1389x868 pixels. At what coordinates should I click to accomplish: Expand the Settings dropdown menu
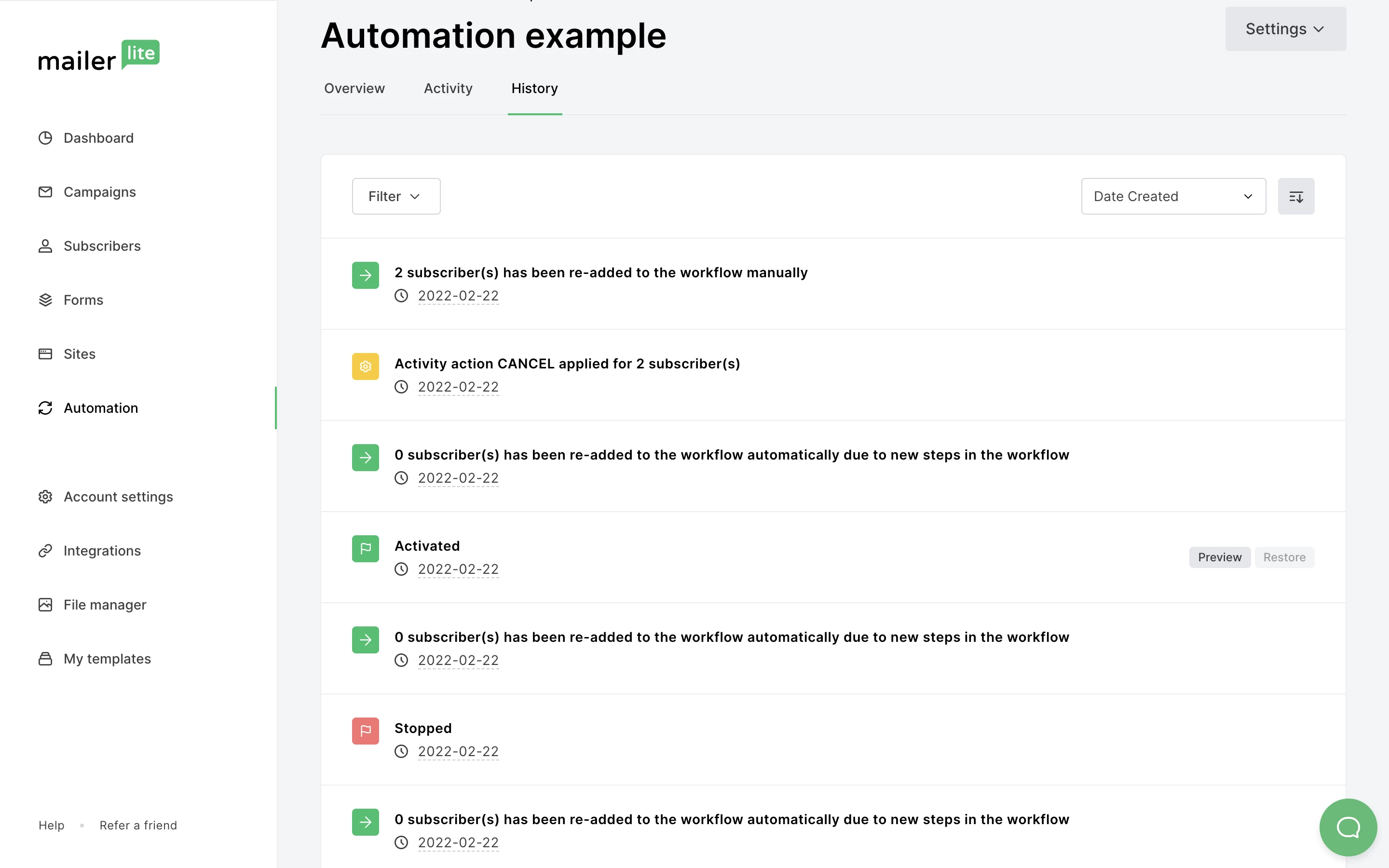point(1285,29)
